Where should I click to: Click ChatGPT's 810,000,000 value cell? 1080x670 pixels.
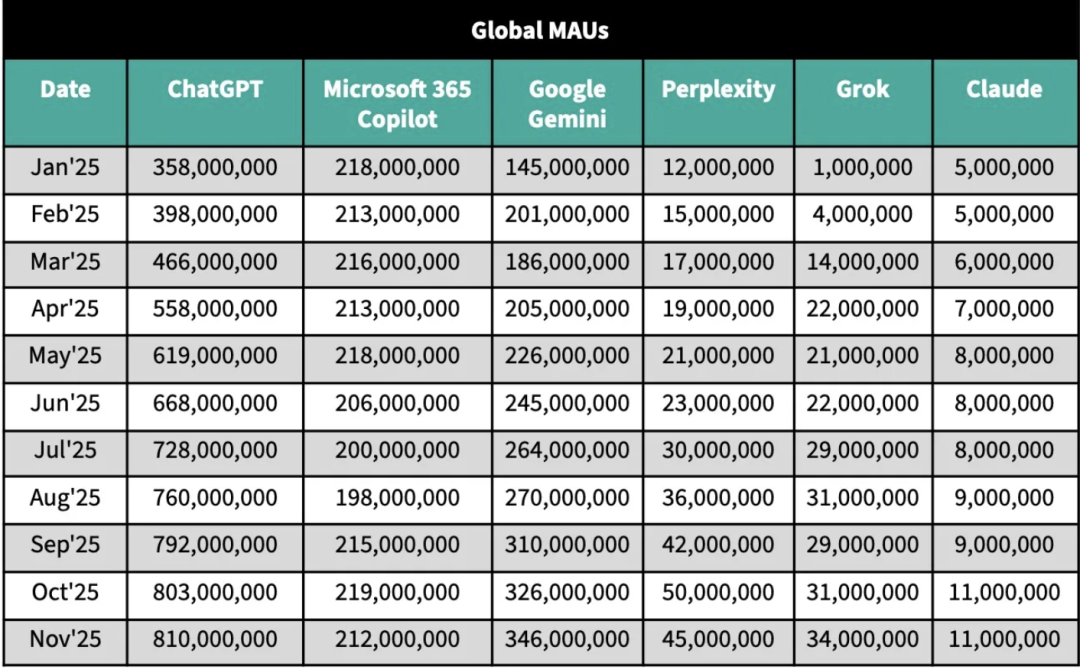tap(215, 639)
